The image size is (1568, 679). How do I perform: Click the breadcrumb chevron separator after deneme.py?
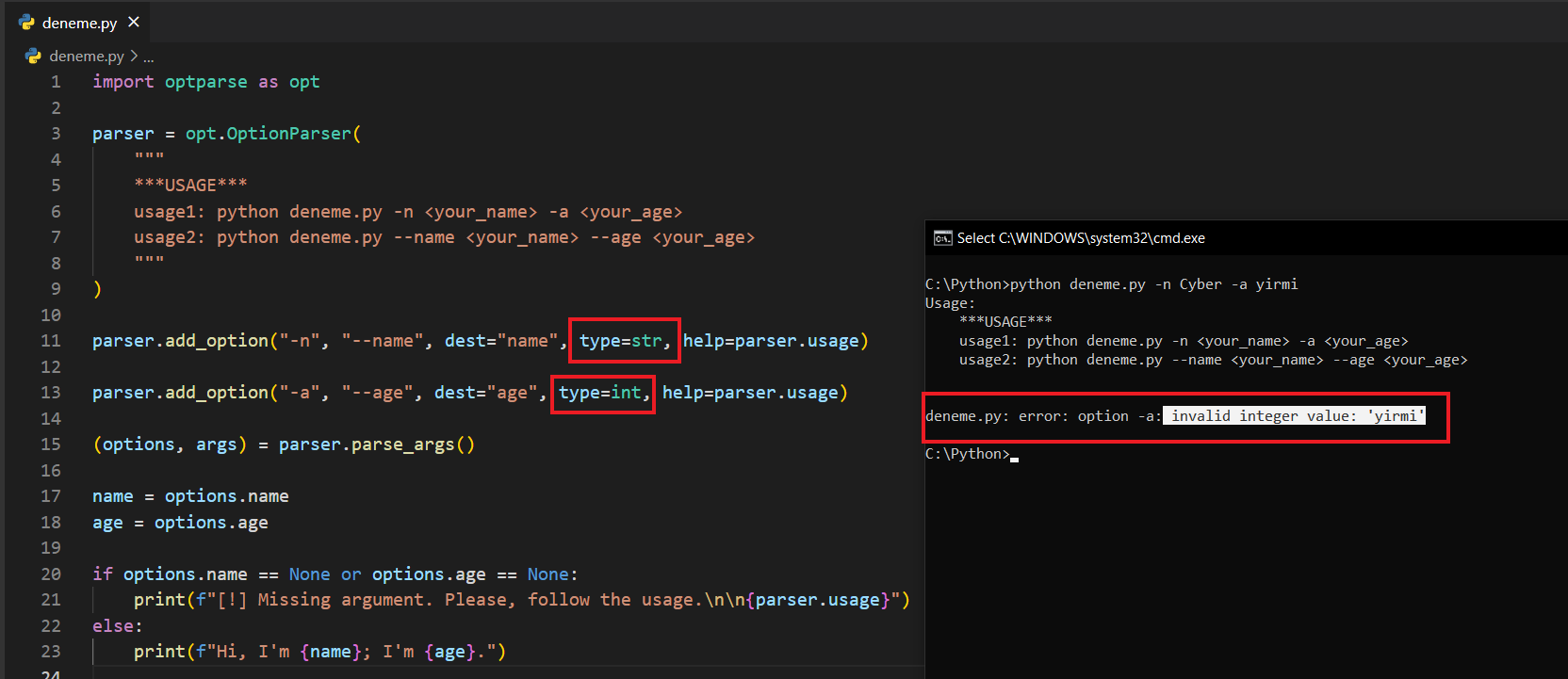pos(134,57)
